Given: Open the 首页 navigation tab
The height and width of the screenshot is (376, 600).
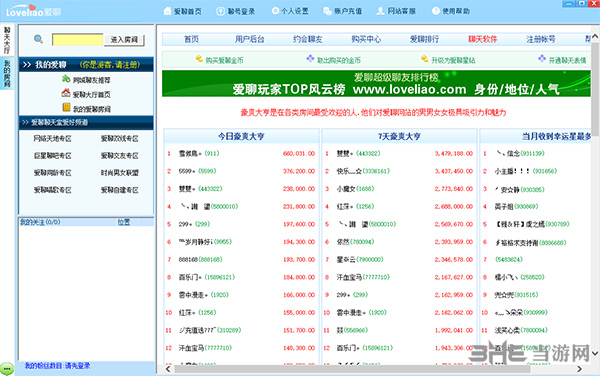Looking at the screenshot, I should (x=191, y=39).
